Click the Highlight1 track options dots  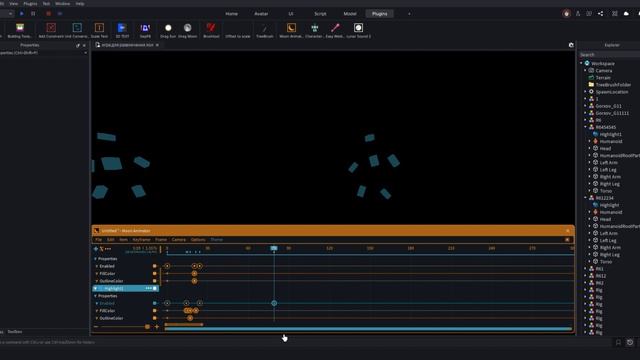click(149, 288)
